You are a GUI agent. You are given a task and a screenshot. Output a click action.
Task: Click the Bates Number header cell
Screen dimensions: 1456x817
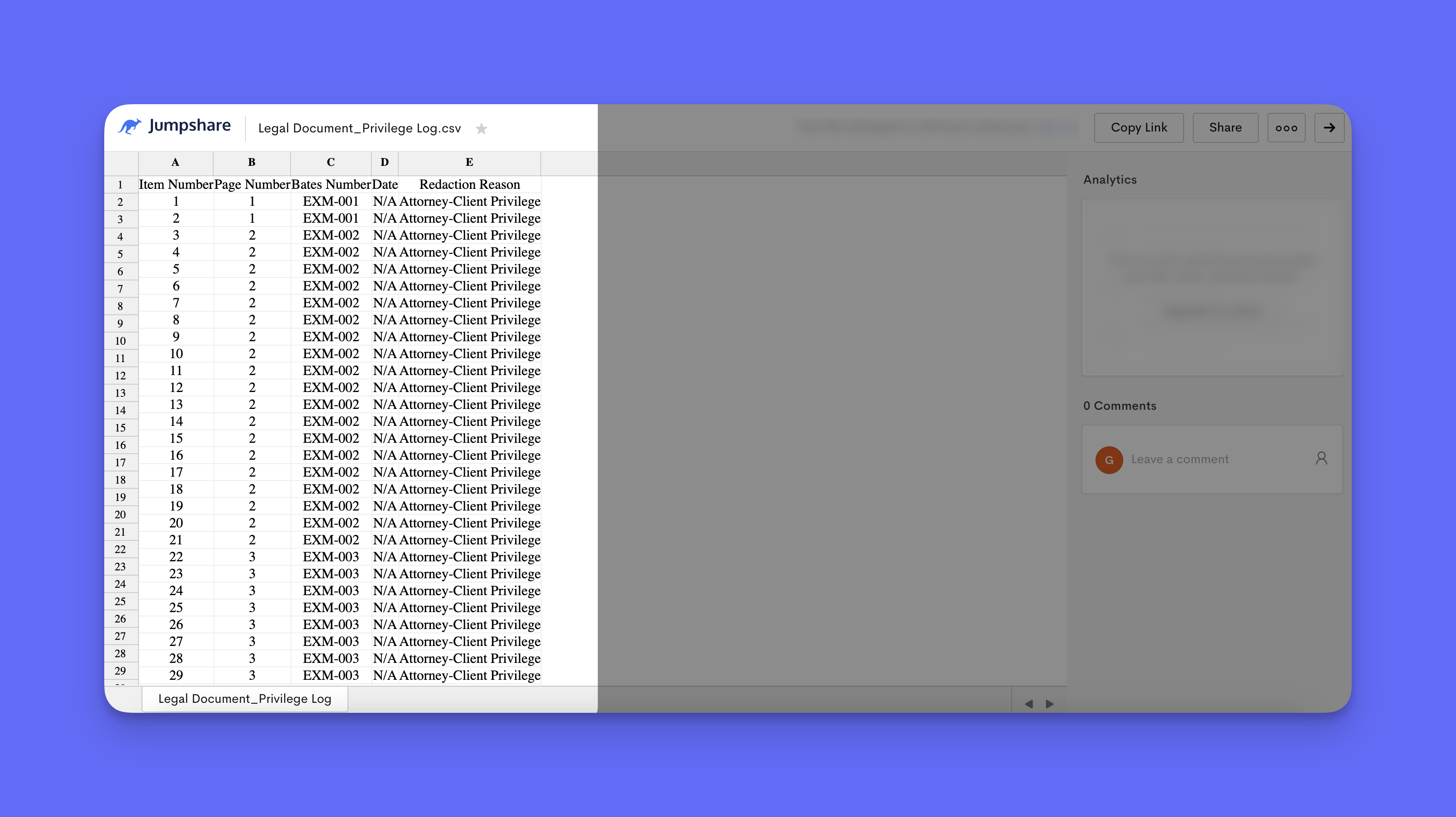coord(331,184)
